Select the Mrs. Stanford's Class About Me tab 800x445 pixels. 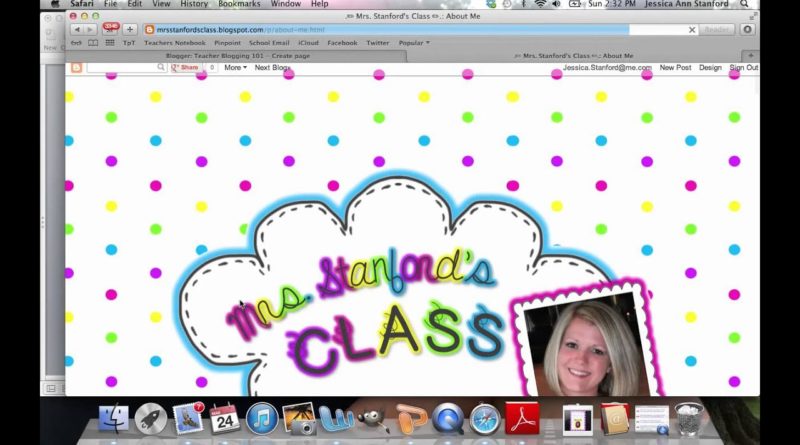click(x=574, y=56)
